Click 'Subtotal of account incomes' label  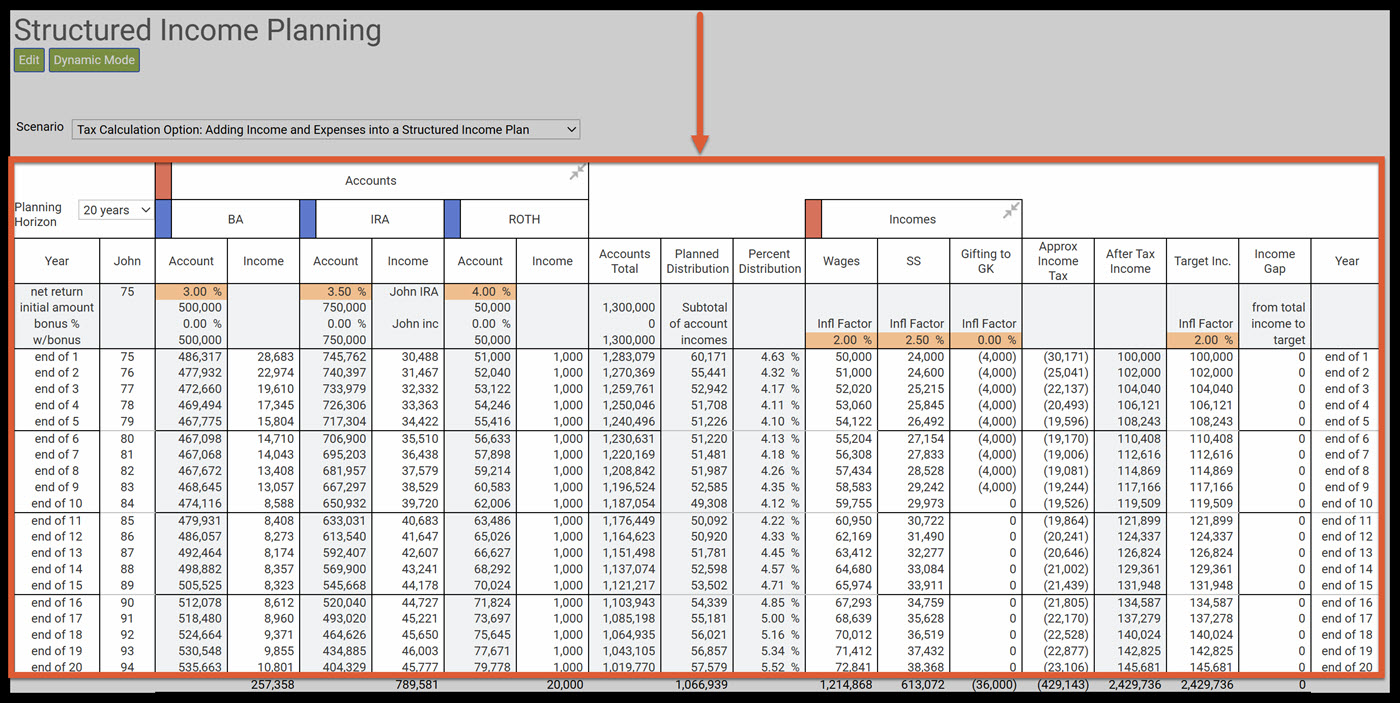(x=697, y=324)
